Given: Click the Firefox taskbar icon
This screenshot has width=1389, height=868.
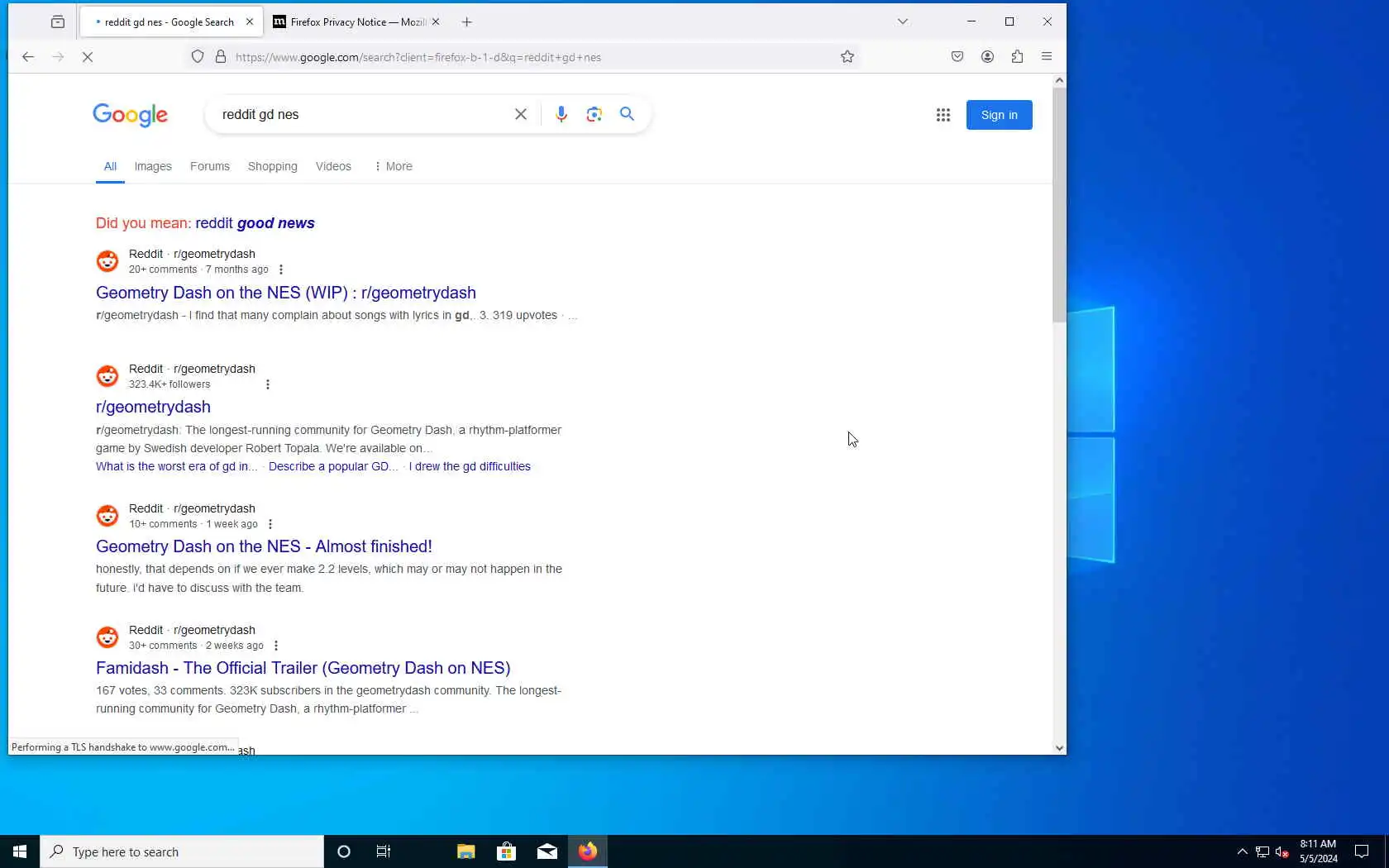Looking at the screenshot, I should pyautogui.click(x=588, y=851).
